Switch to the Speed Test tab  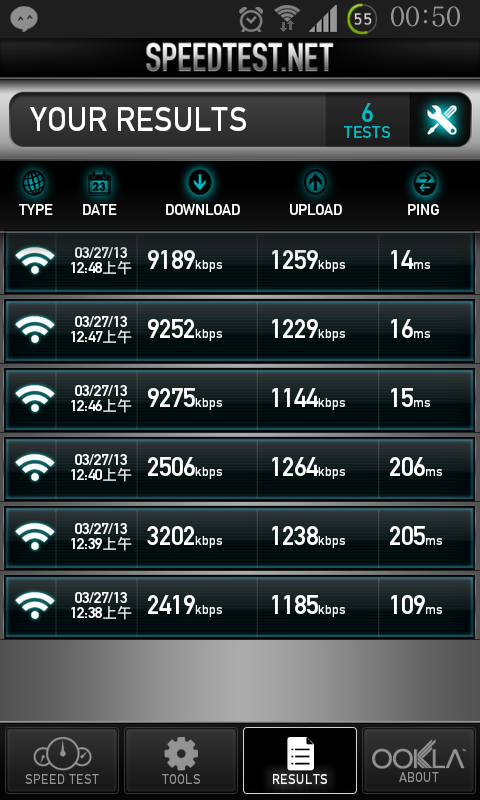62,760
